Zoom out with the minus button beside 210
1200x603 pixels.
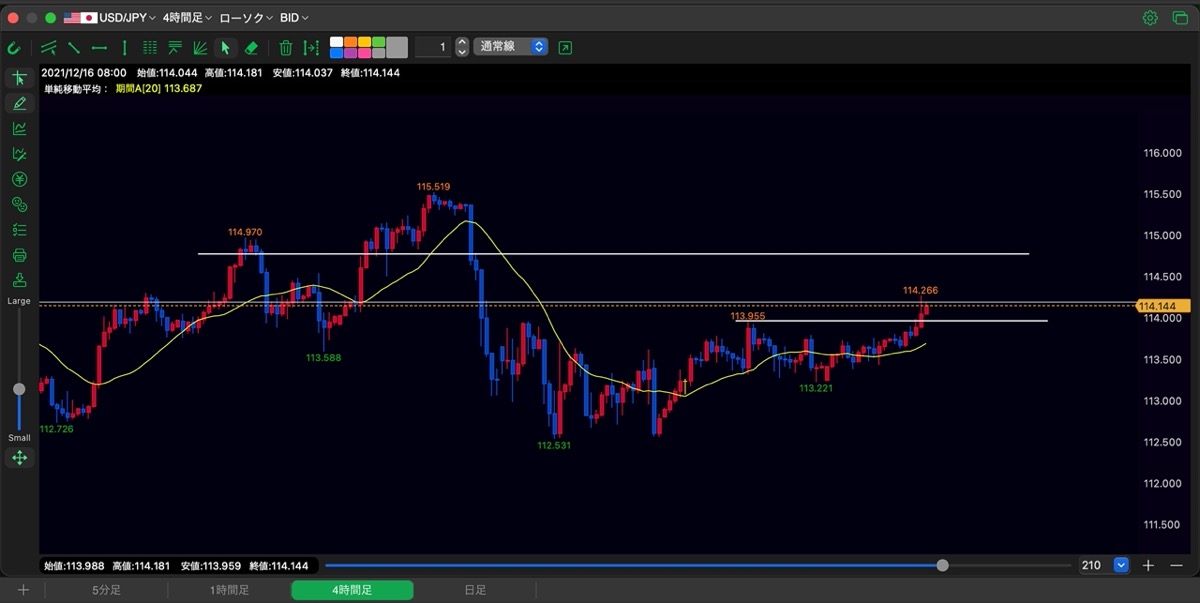1177,565
